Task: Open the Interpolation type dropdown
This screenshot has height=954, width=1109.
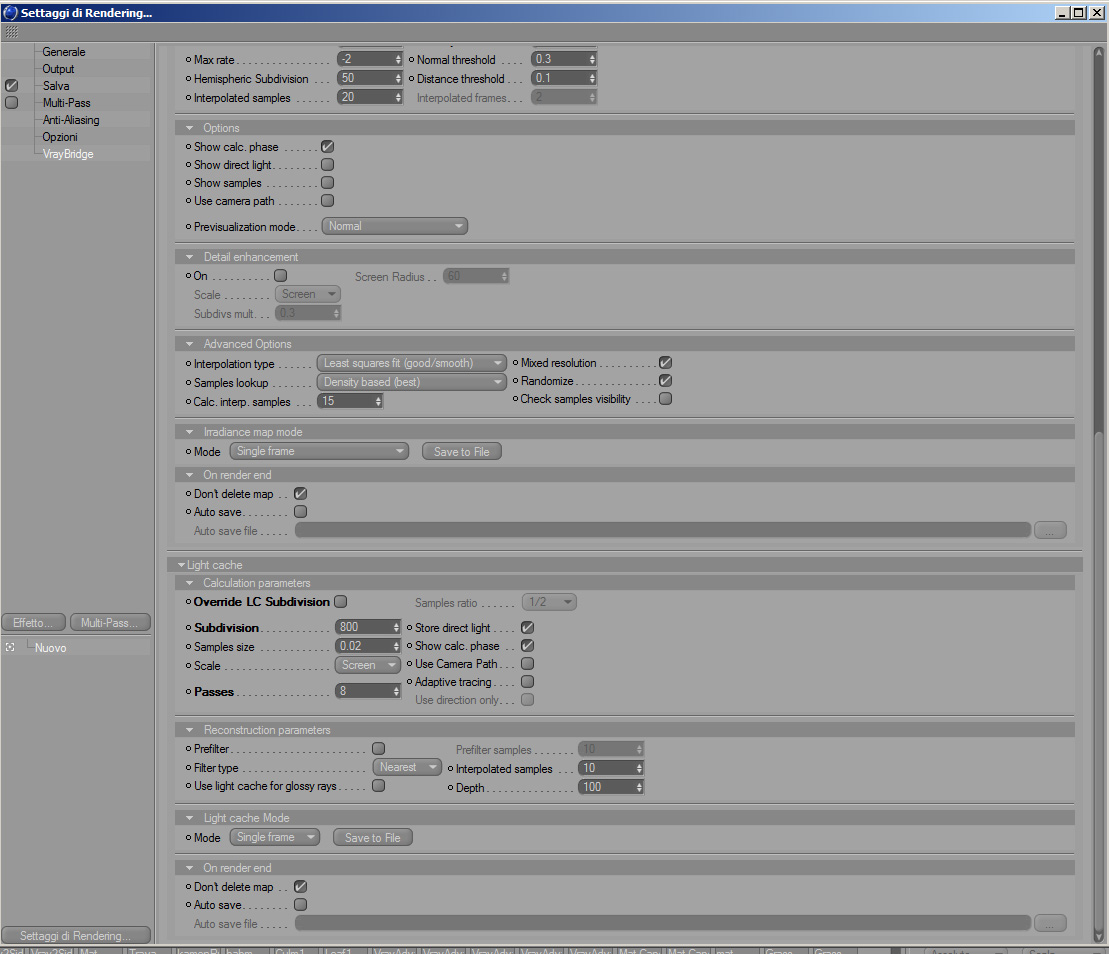Action: (x=412, y=363)
